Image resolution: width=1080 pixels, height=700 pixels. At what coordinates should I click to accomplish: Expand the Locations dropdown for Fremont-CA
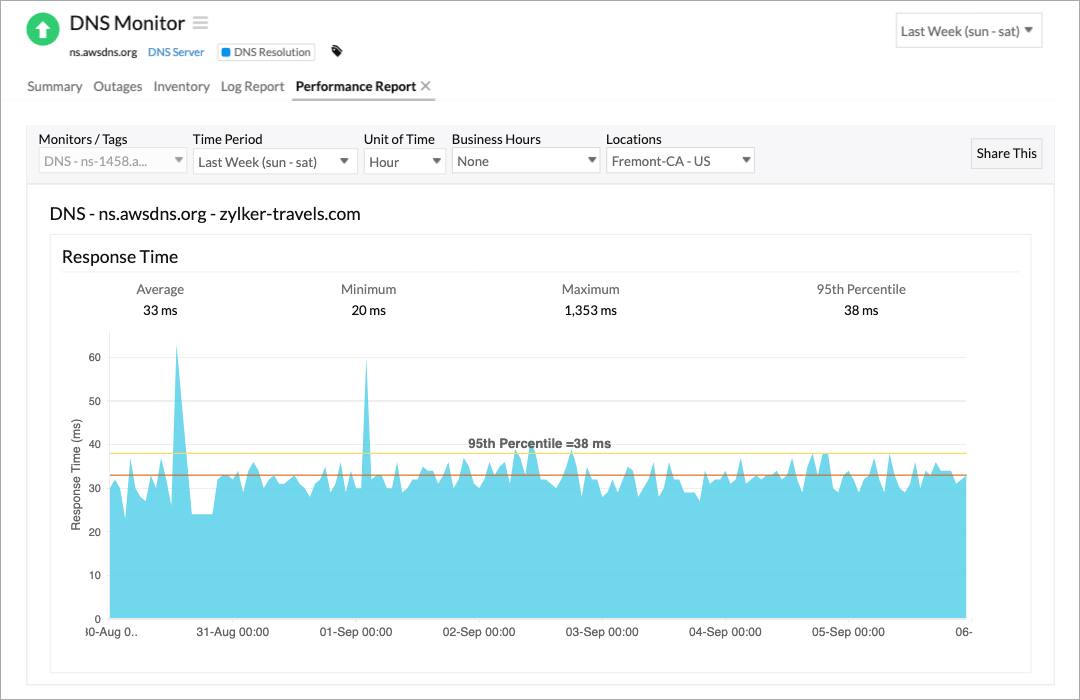(679, 160)
